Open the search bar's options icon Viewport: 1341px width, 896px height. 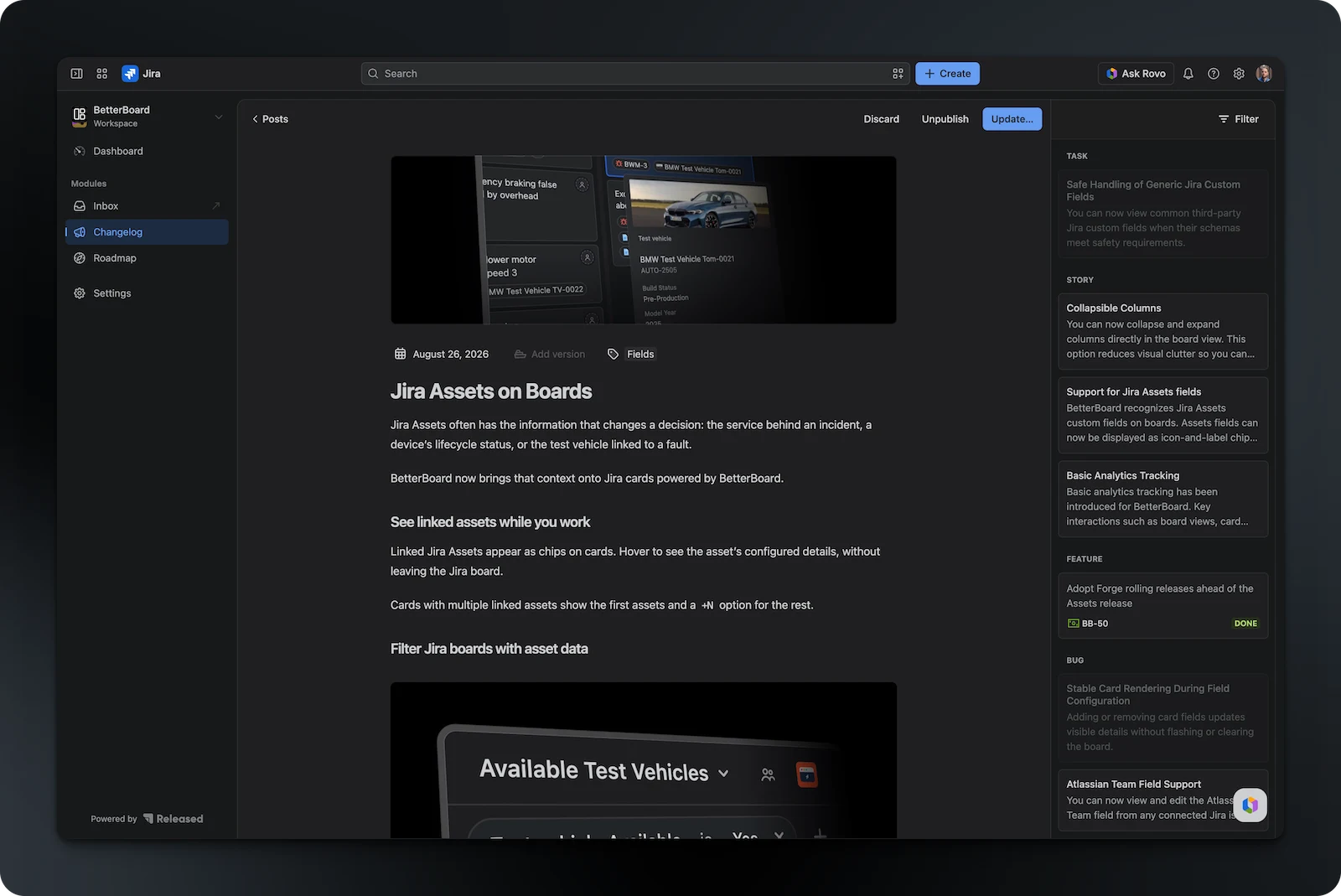click(x=898, y=74)
